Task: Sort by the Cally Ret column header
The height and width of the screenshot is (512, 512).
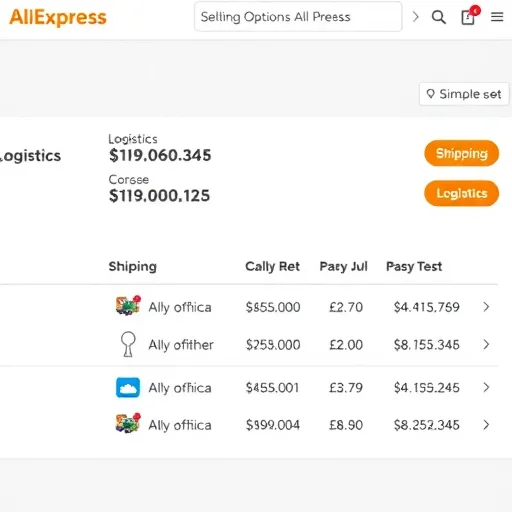Action: [272, 266]
